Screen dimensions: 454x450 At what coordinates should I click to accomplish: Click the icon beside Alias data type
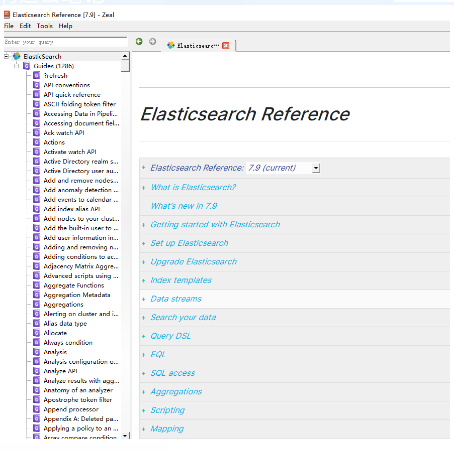pyautogui.click(x=36, y=323)
